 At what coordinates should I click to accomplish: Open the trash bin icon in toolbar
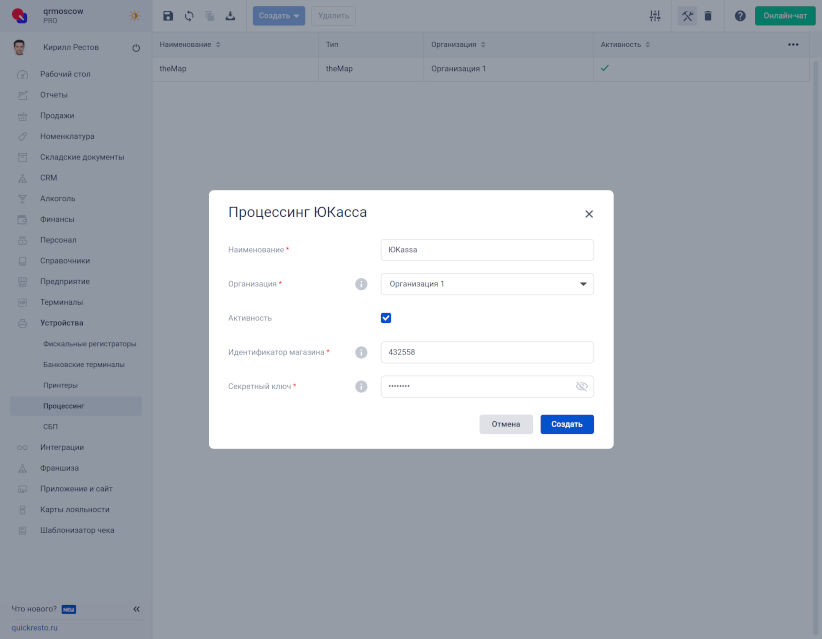708,16
